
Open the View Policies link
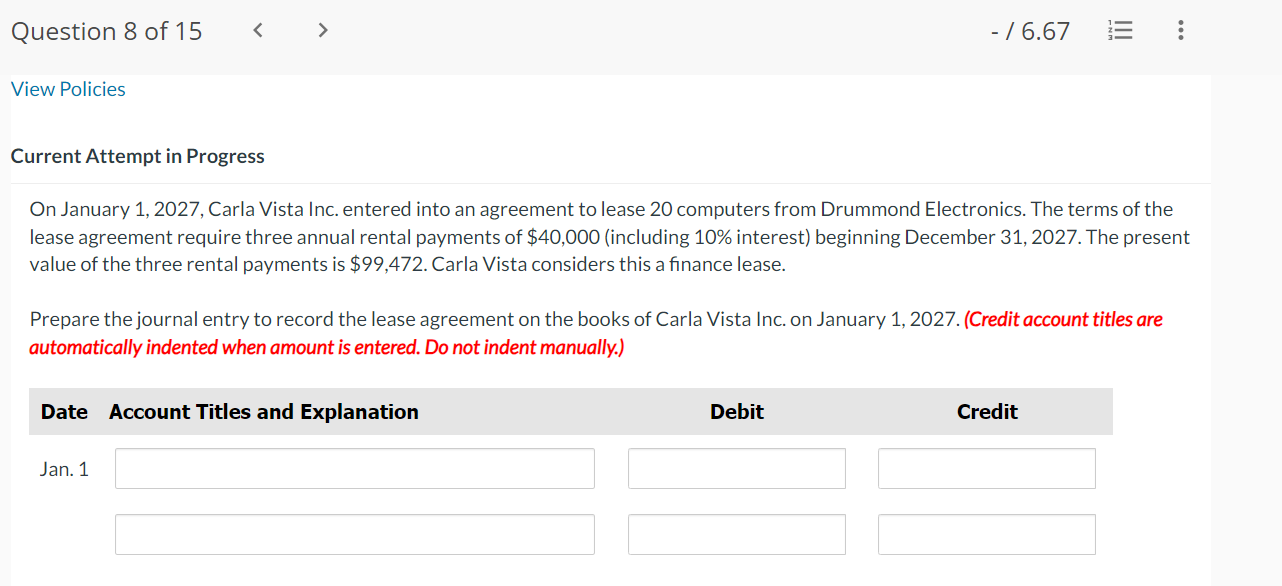coord(68,89)
